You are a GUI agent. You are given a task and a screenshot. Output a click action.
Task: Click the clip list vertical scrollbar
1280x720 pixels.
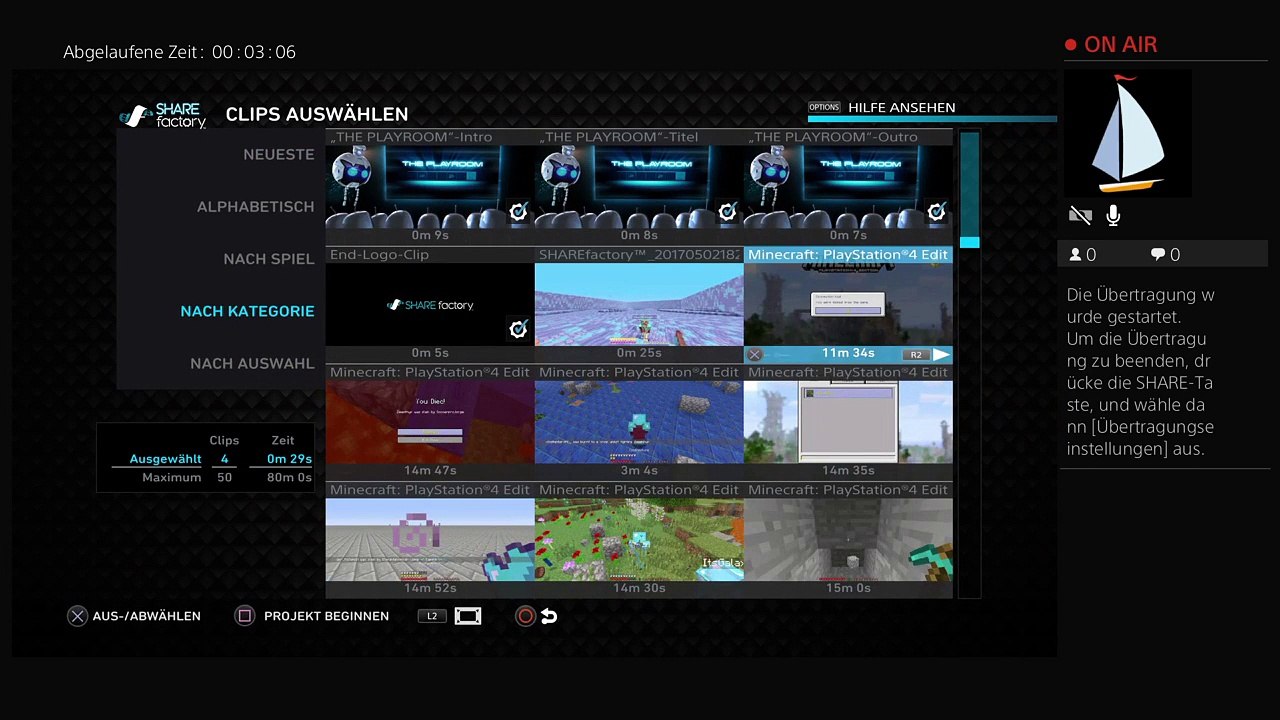pyautogui.click(x=969, y=364)
